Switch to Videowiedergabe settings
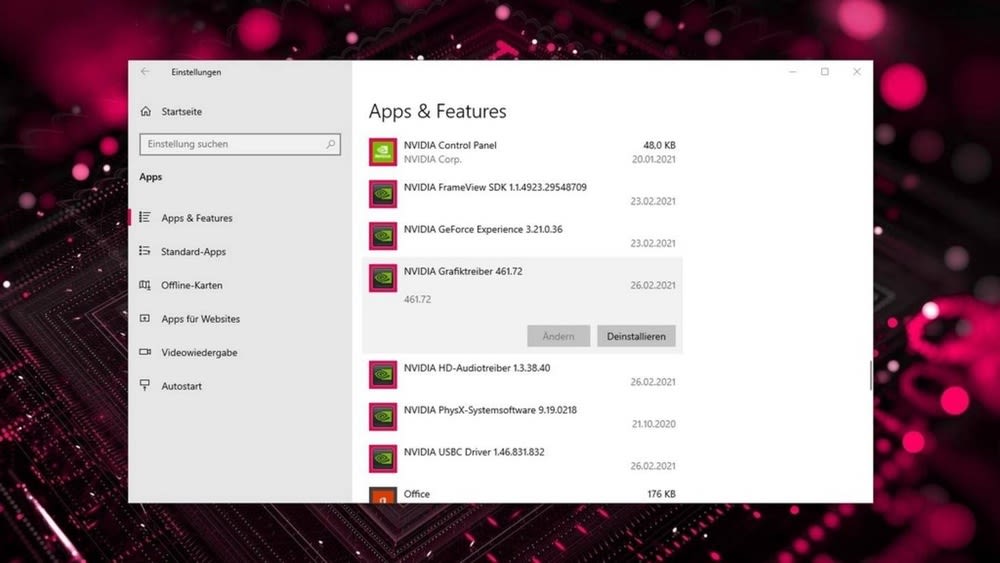This screenshot has height=563, width=1000. coord(199,353)
